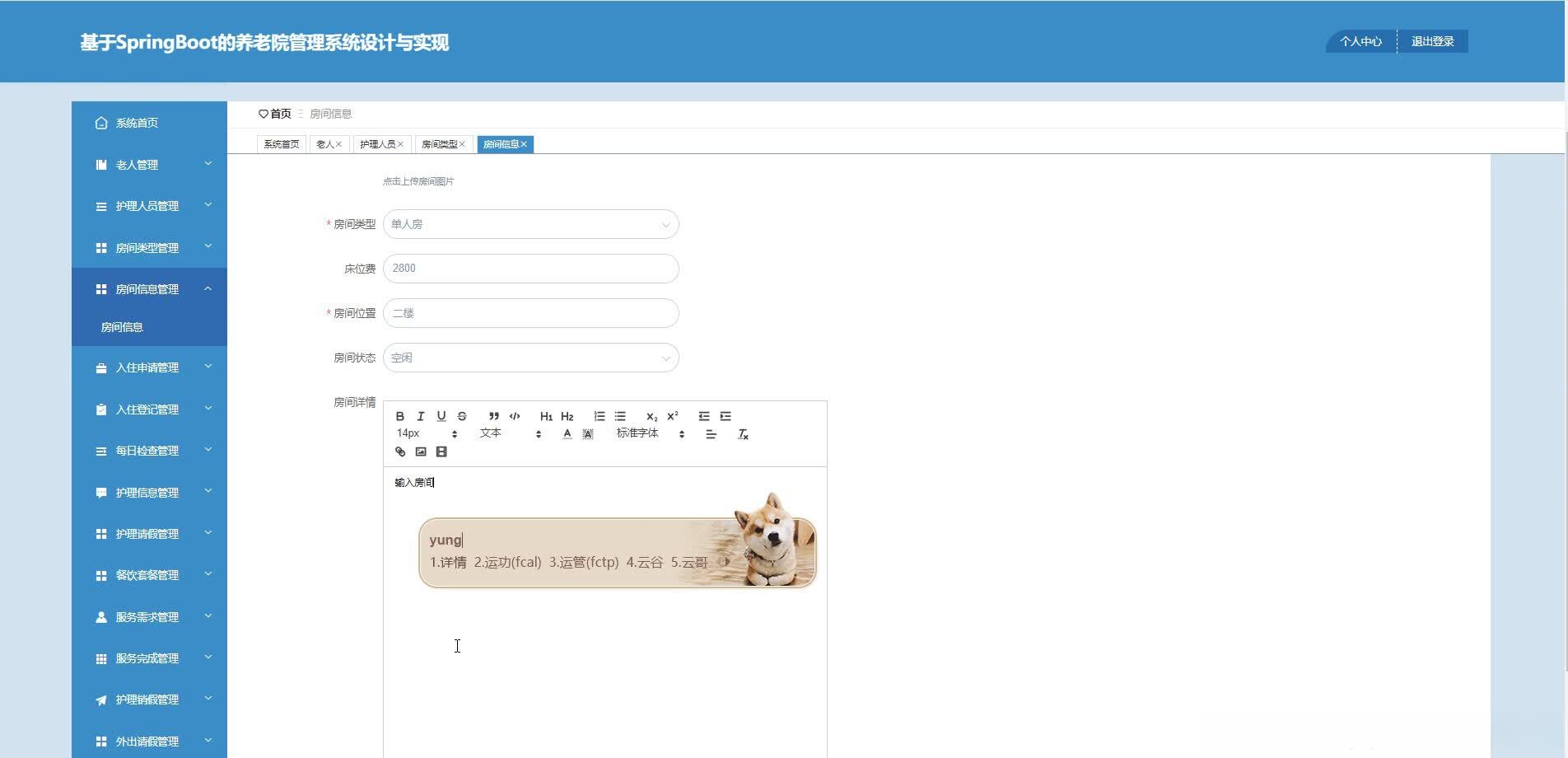Insert an image into room details
Screen dimensions: 1568x758
pyautogui.click(x=420, y=452)
